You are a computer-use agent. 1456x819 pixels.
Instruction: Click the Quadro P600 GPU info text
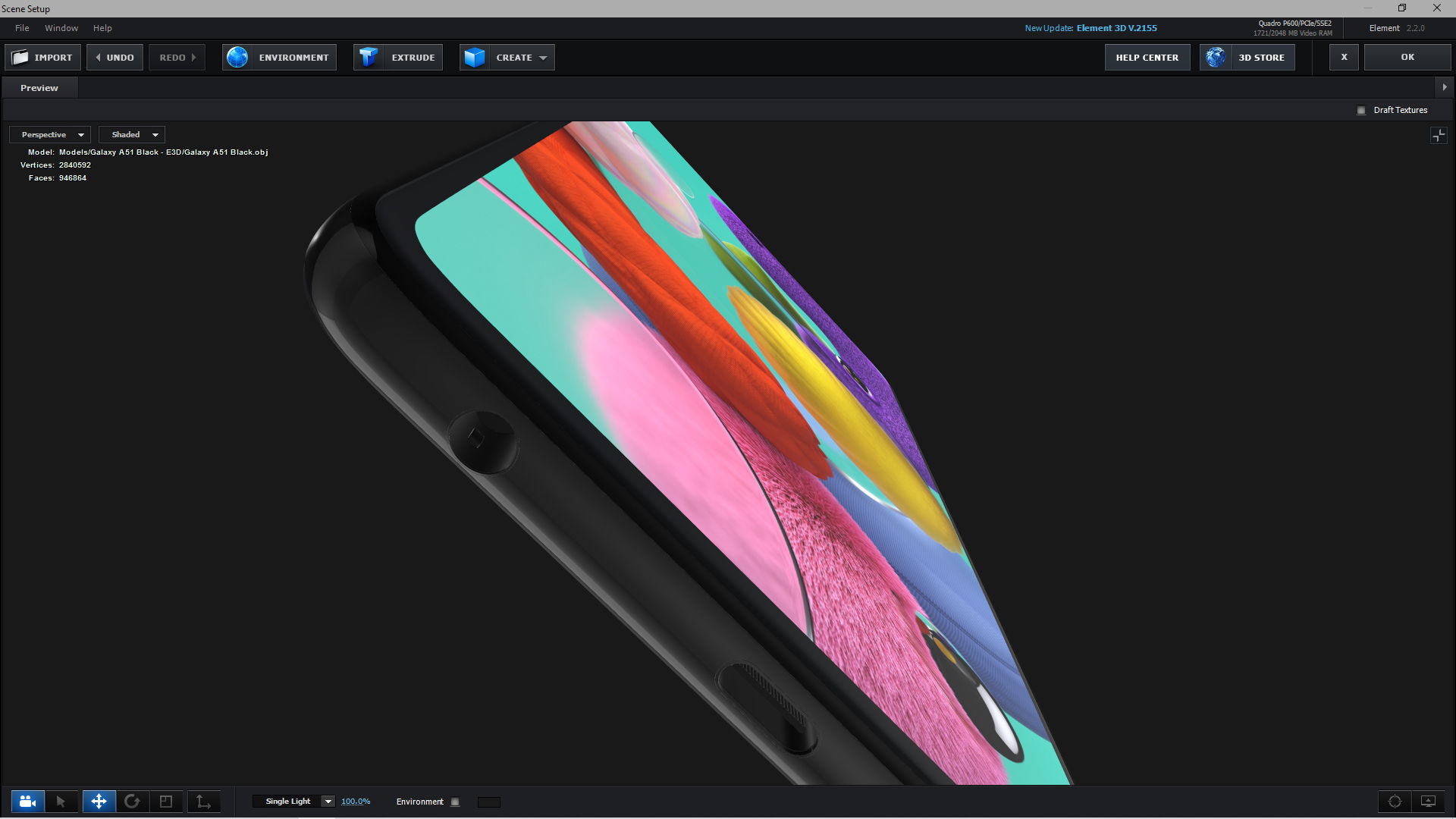click(x=1294, y=24)
